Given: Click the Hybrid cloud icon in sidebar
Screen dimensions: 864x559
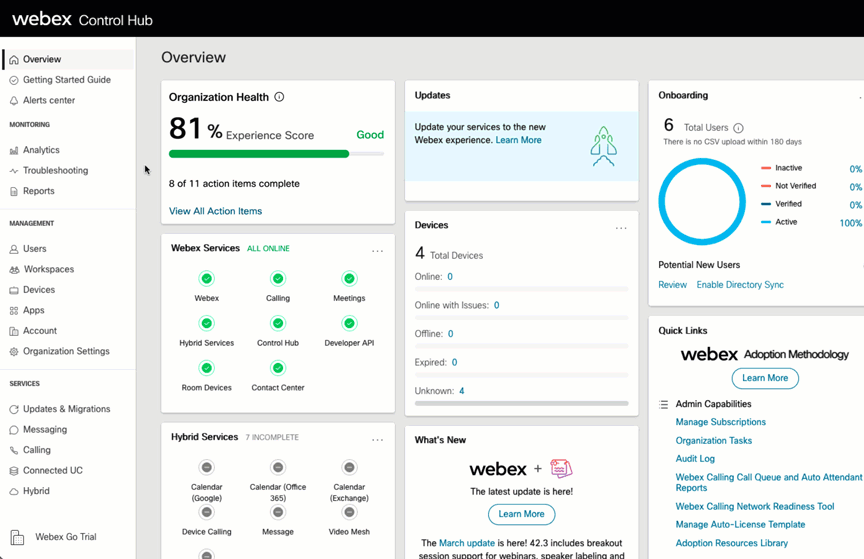Looking at the screenshot, I should 14,491.
